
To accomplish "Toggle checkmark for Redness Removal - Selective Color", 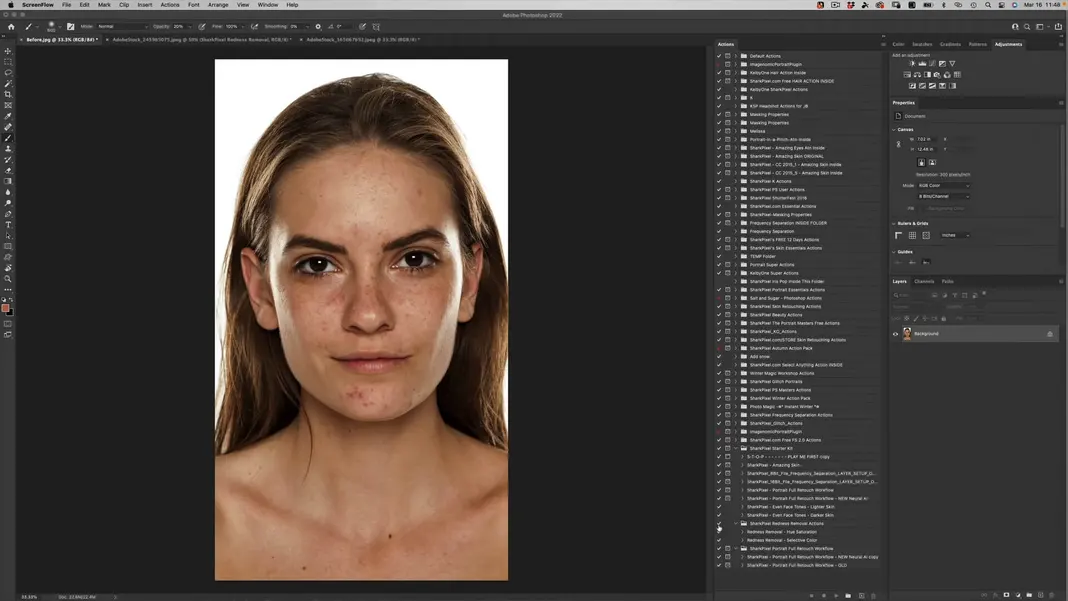I will pyautogui.click(x=719, y=540).
